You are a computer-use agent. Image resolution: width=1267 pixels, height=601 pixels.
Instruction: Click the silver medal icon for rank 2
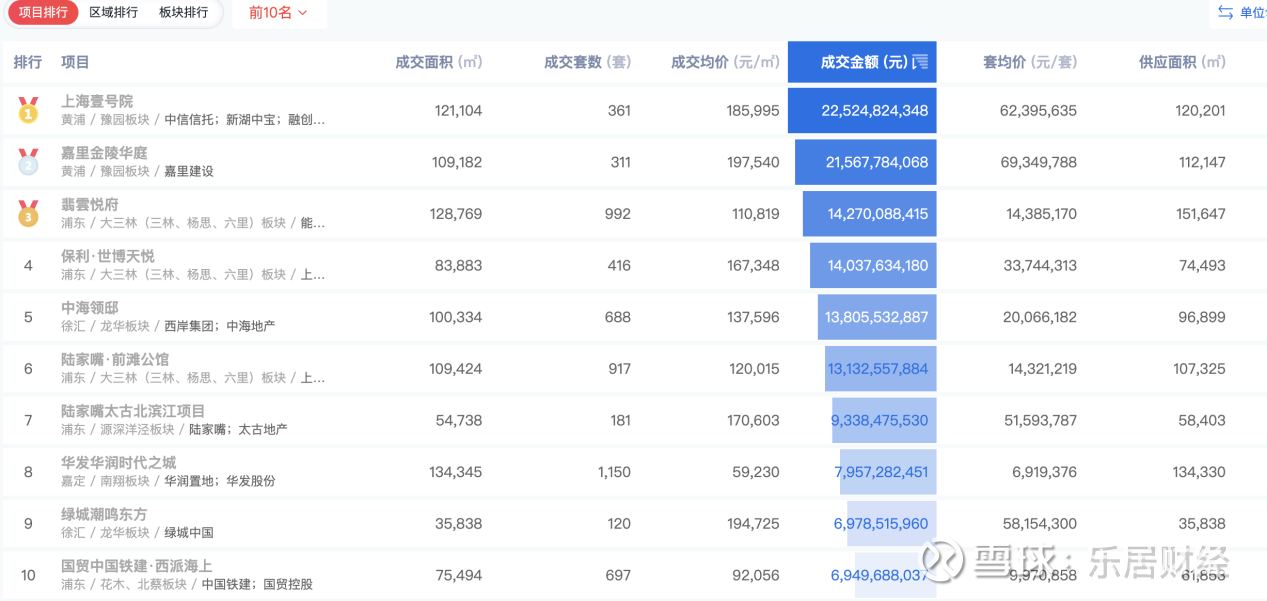[x=28, y=162]
